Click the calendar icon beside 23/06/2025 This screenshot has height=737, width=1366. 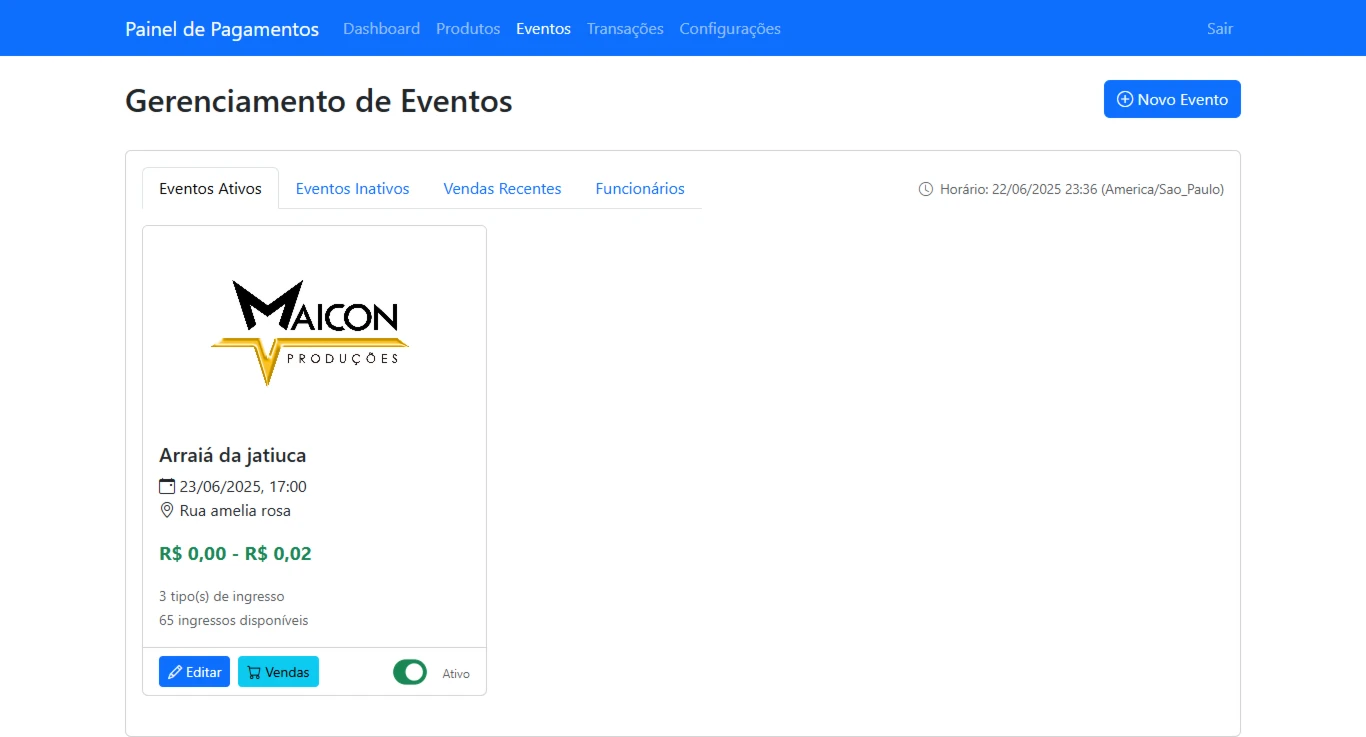click(x=167, y=487)
